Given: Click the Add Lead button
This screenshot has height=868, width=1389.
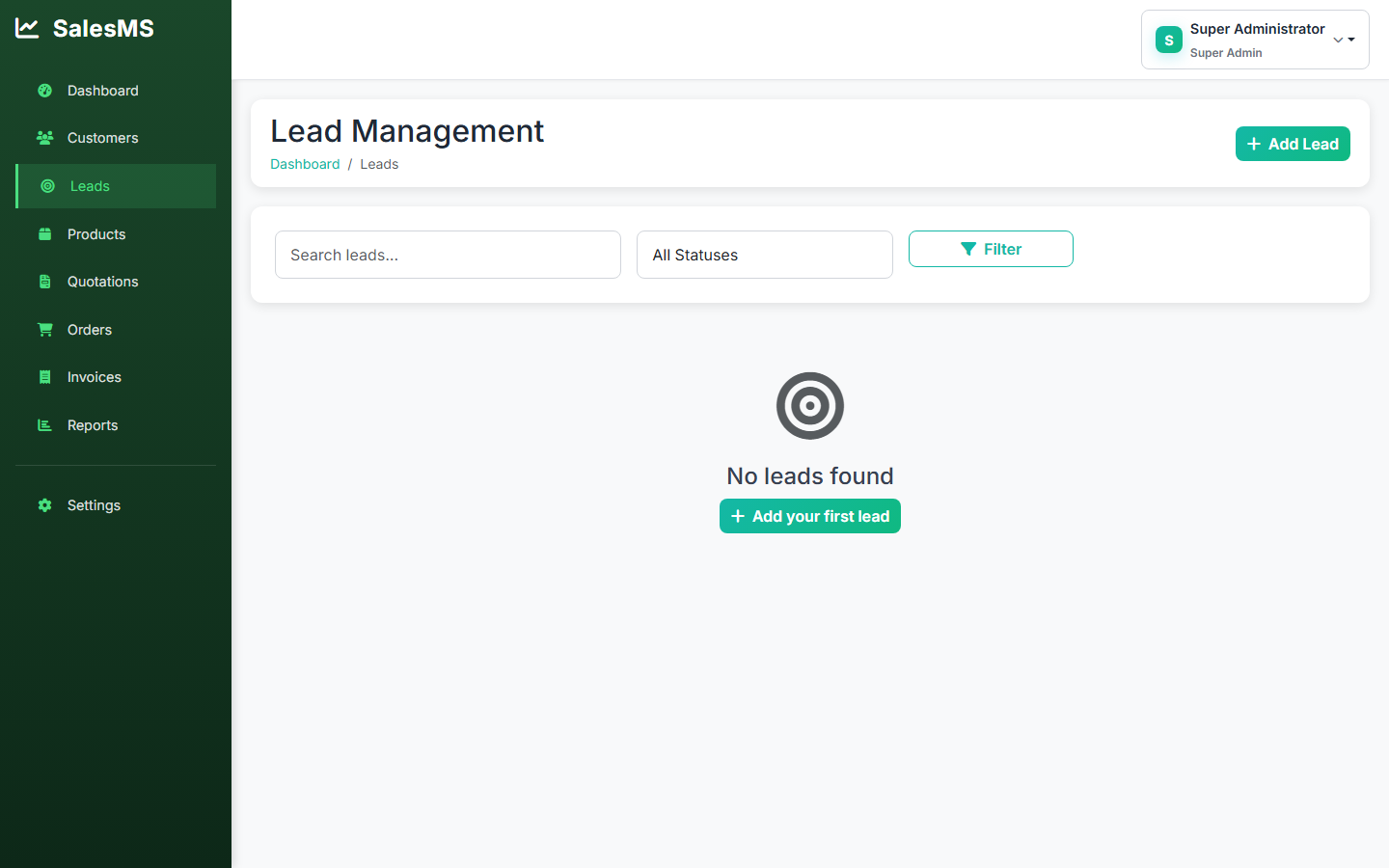Looking at the screenshot, I should click(1293, 144).
